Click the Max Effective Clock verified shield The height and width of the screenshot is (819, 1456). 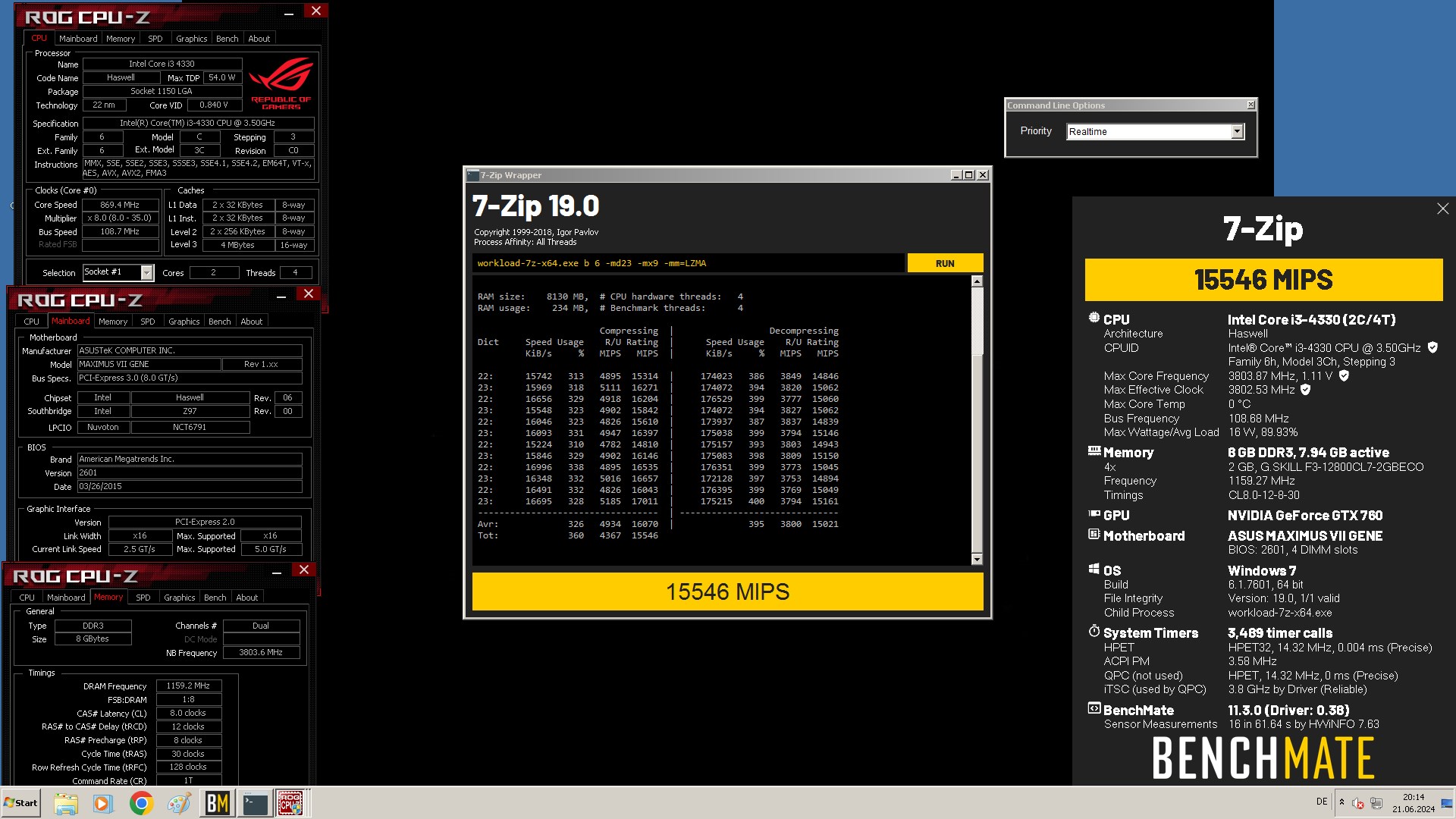coord(1305,389)
